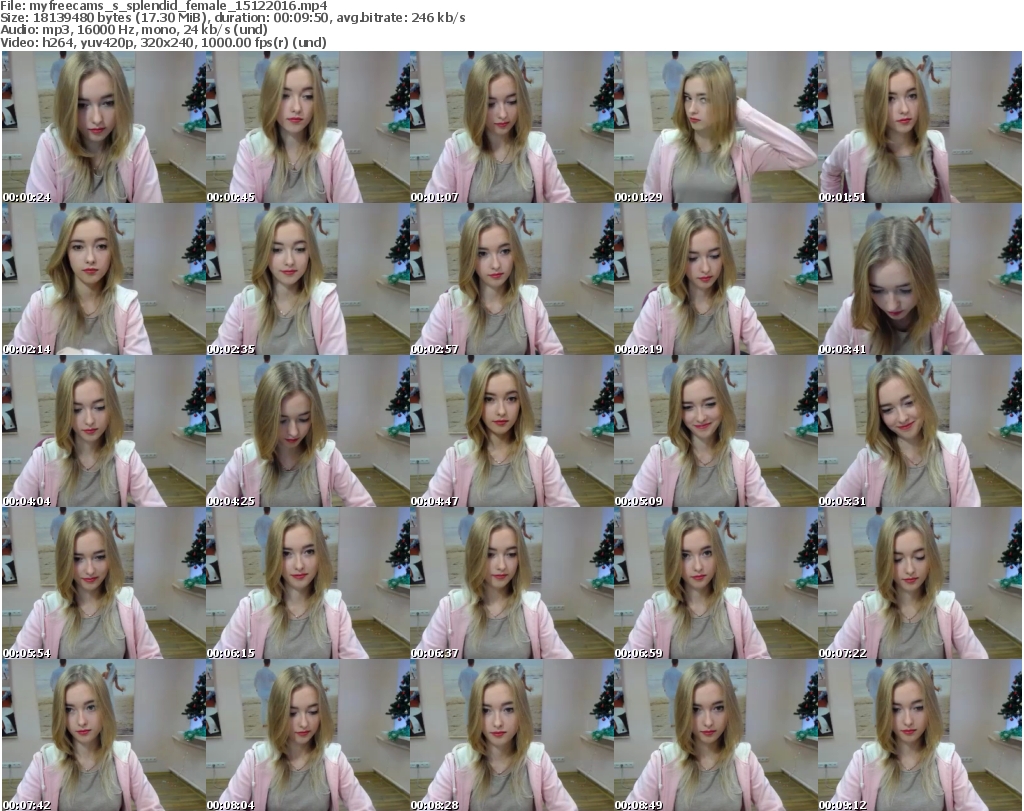Image resolution: width=1024 pixels, height=811 pixels.
Task: Open the frame at 00:02:14
Action: click(104, 279)
